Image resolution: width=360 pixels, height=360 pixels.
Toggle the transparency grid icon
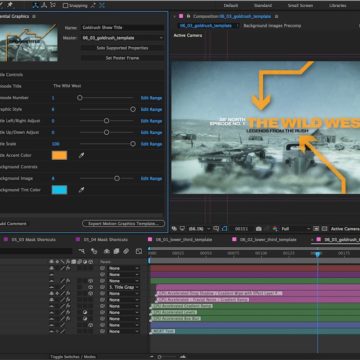tap(324, 229)
